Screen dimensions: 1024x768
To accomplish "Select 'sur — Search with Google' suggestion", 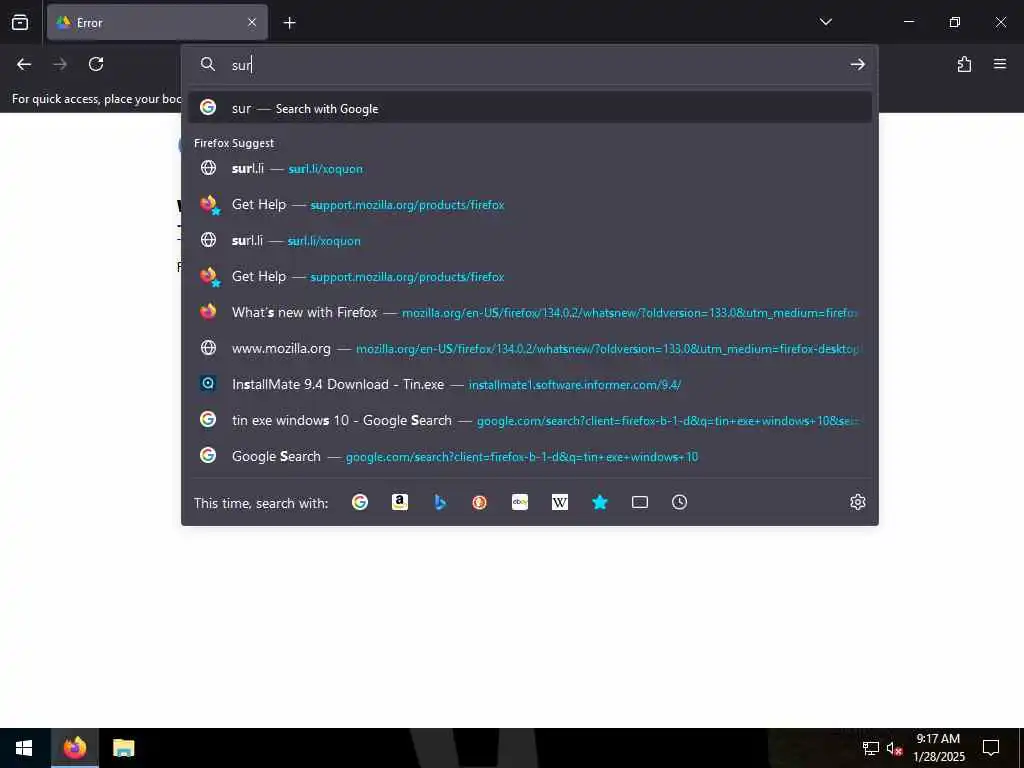I will click(x=530, y=108).
